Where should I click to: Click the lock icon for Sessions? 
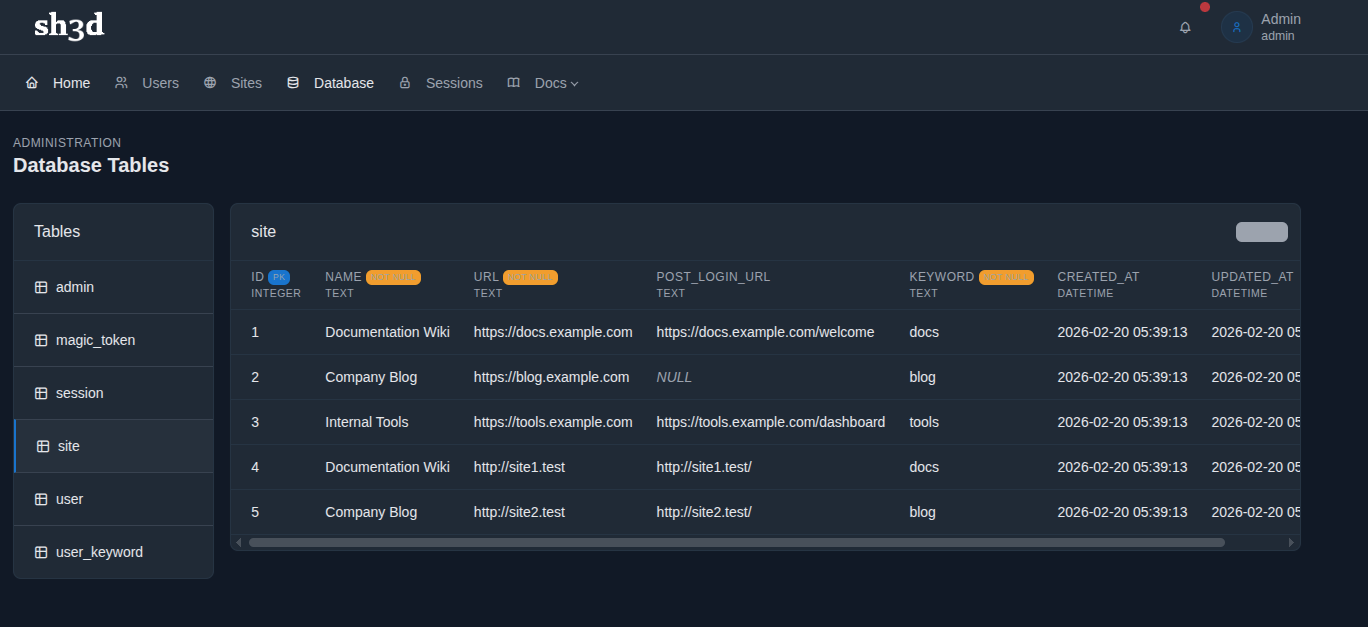click(405, 83)
